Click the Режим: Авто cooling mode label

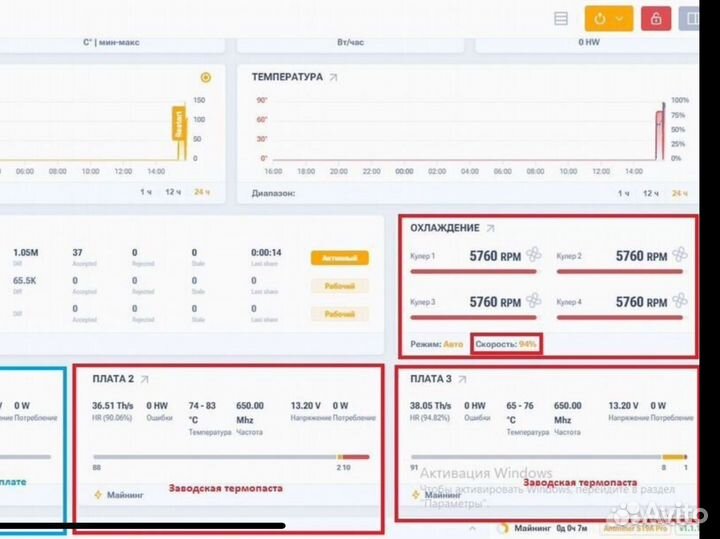pyautogui.click(x=437, y=344)
